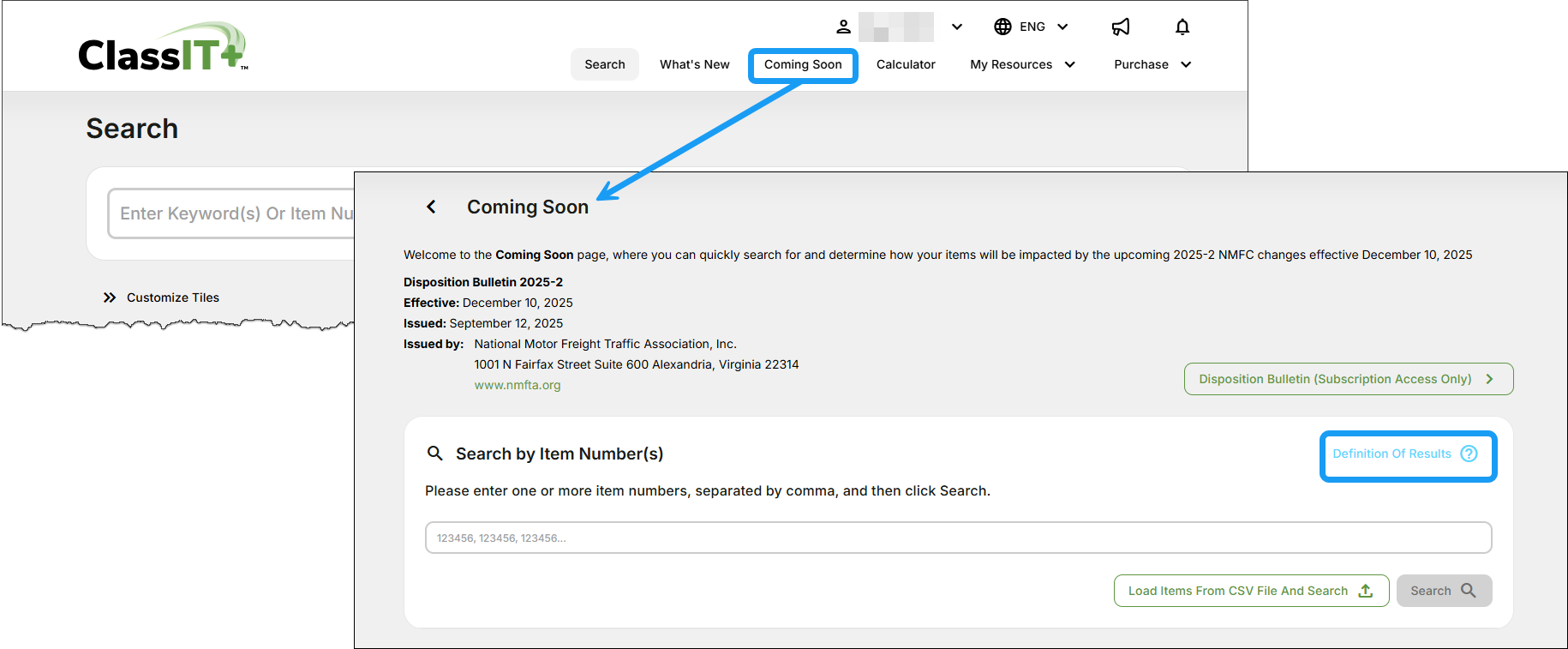Viewport: 1568px width, 649px height.
Task: Go to the Search tab
Action: (605, 64)
